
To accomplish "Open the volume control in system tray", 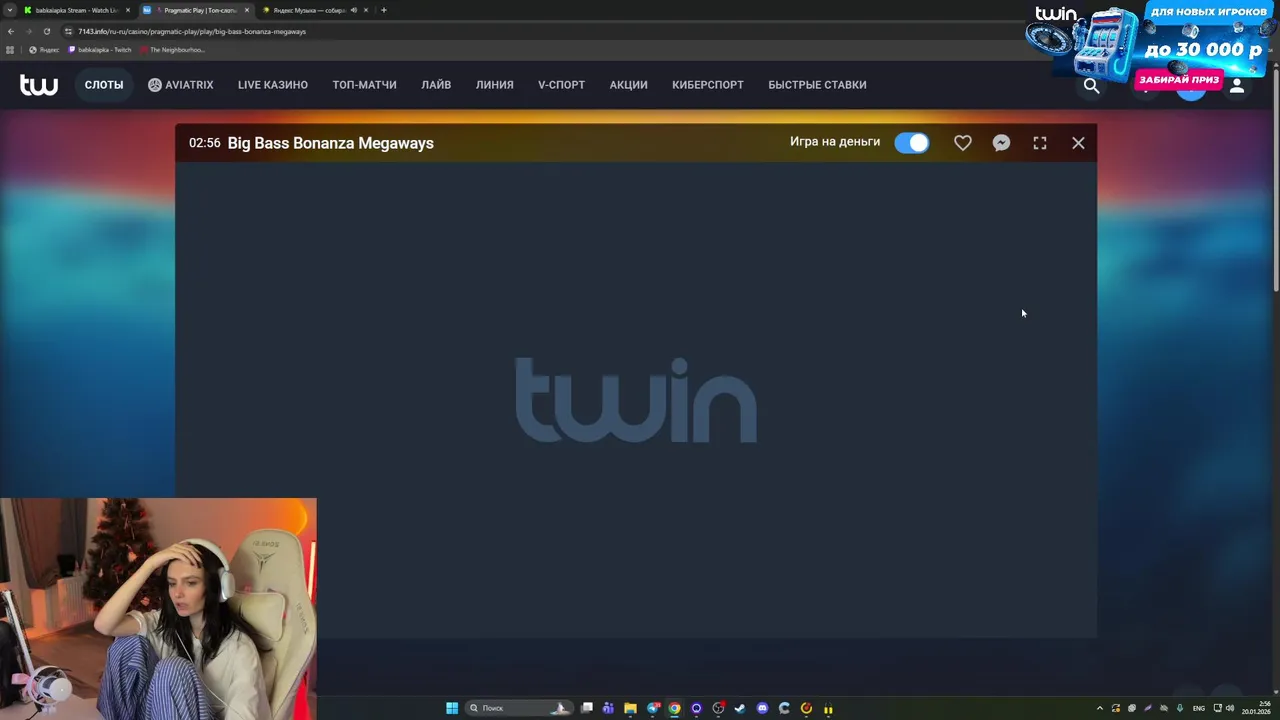I will click(x=1230, y=708).
